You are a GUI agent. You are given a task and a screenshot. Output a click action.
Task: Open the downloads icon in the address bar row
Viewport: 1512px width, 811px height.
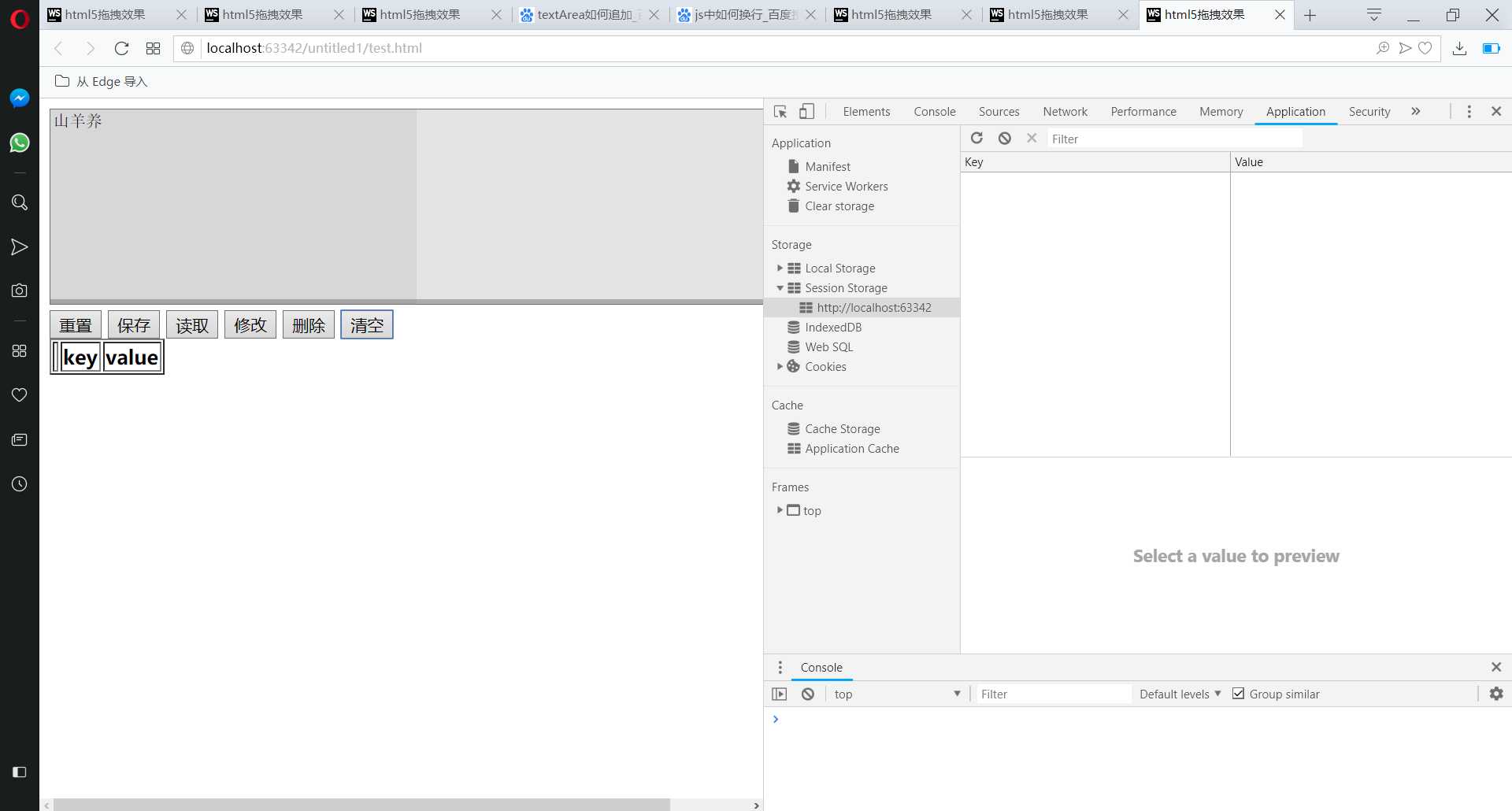point(1459,48)
